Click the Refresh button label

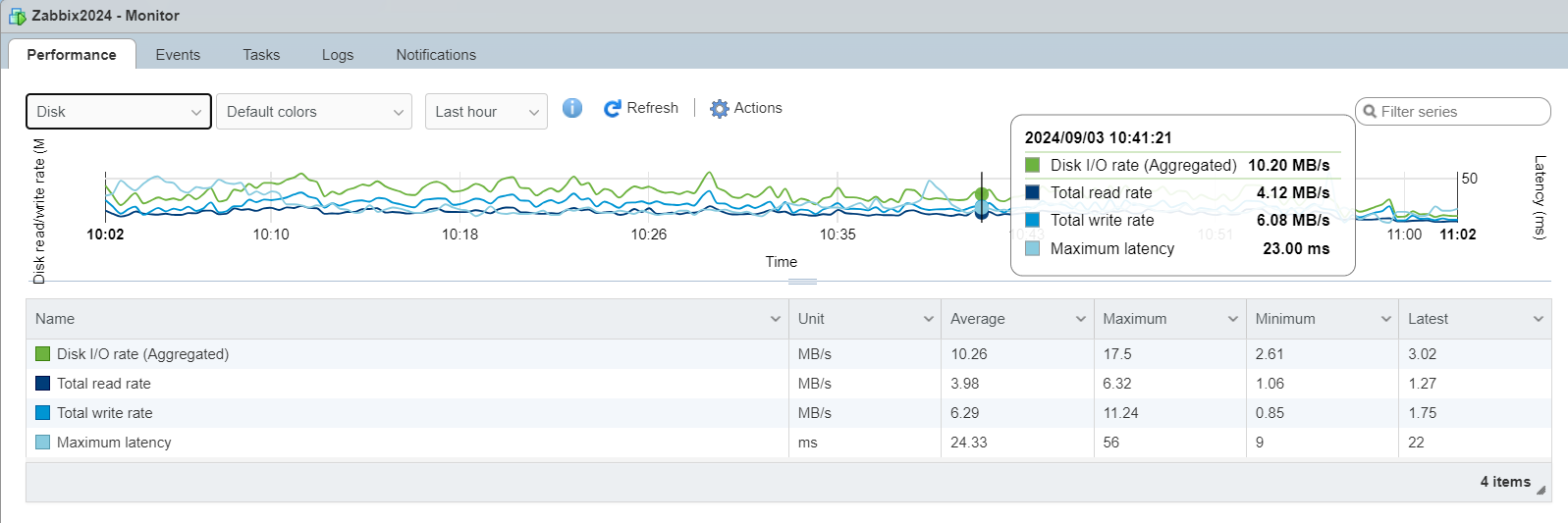[x=652, y=108]
